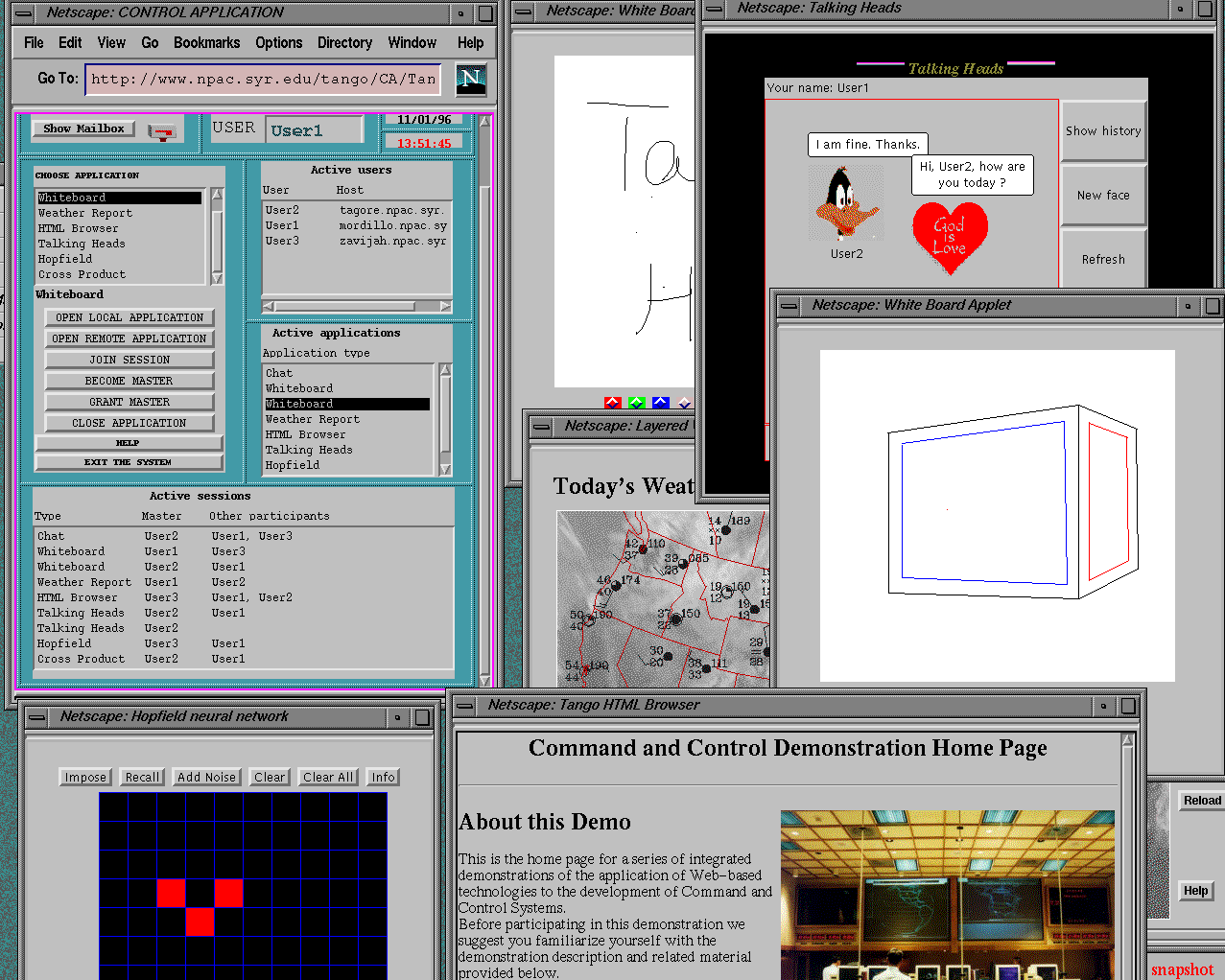Open the Directory menu

[x=344, y=43]
